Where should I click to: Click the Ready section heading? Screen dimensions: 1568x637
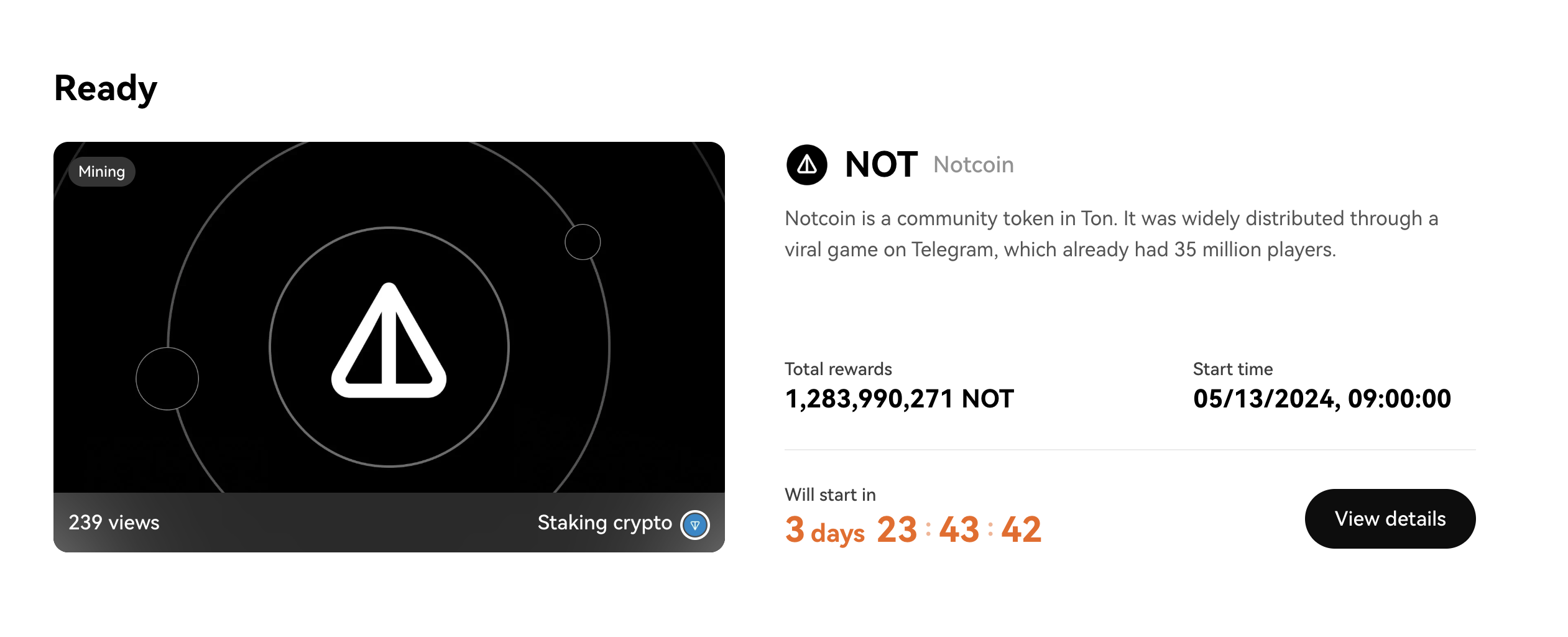[106, 88]
